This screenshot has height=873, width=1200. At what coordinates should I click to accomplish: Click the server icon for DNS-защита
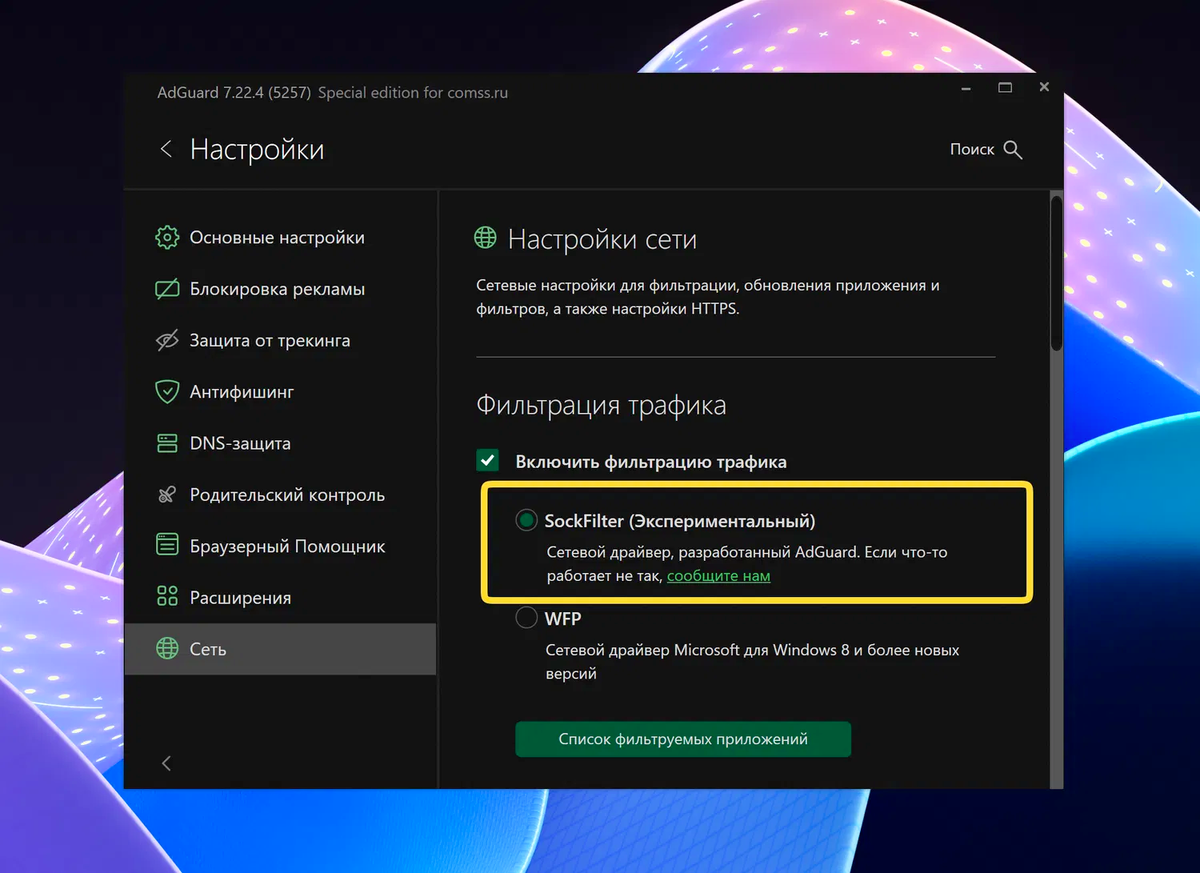click(167, 443)
